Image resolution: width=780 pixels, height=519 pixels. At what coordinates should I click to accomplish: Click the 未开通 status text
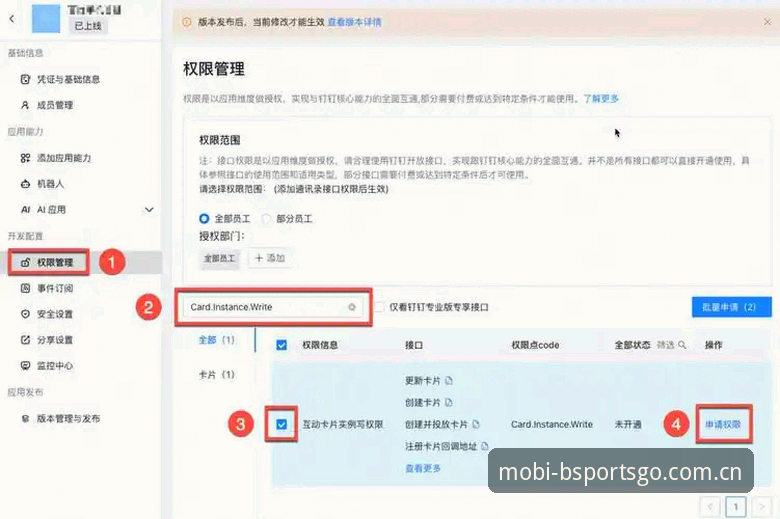coord(628,424)
